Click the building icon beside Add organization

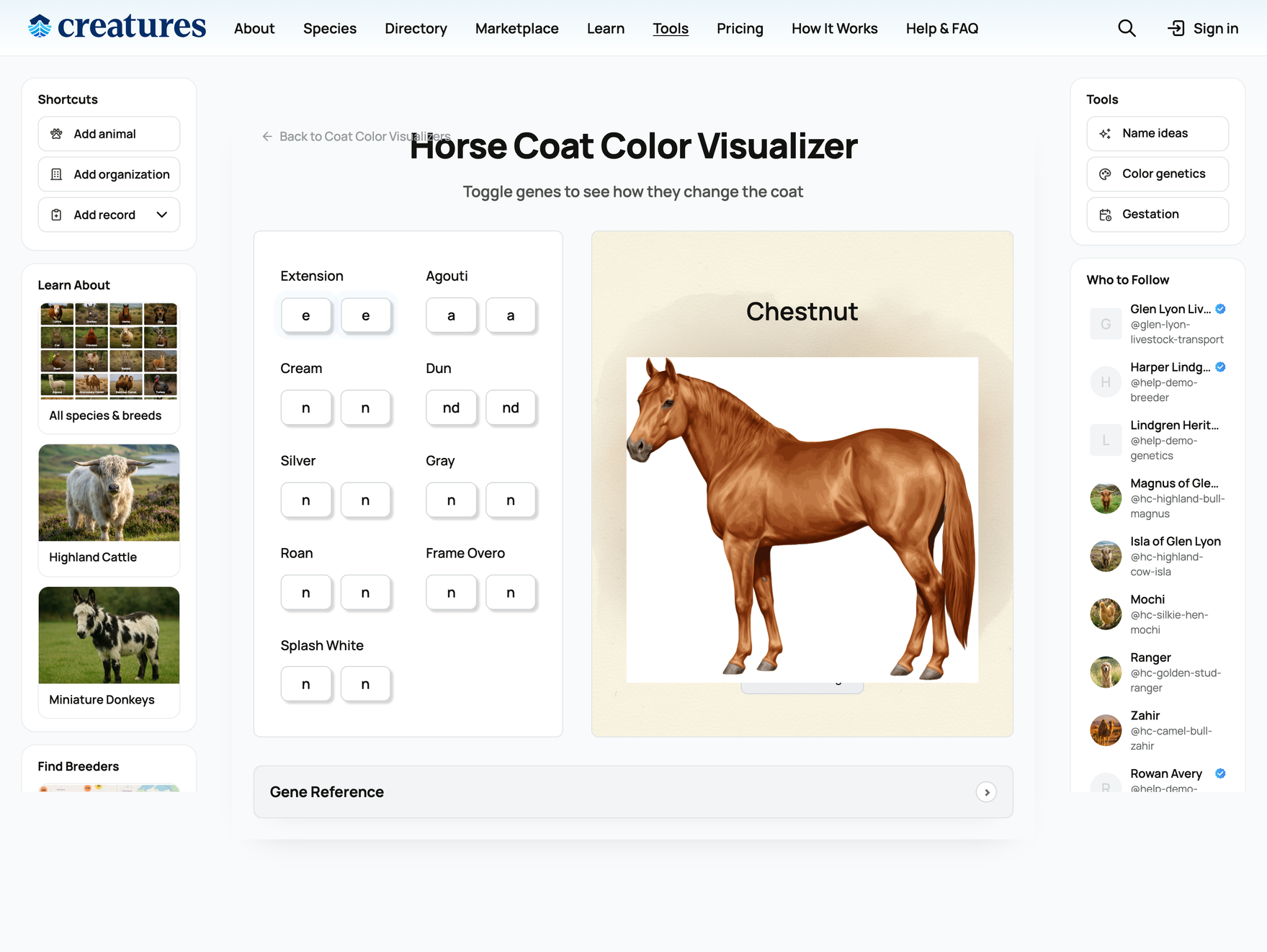tap(56, 174)
